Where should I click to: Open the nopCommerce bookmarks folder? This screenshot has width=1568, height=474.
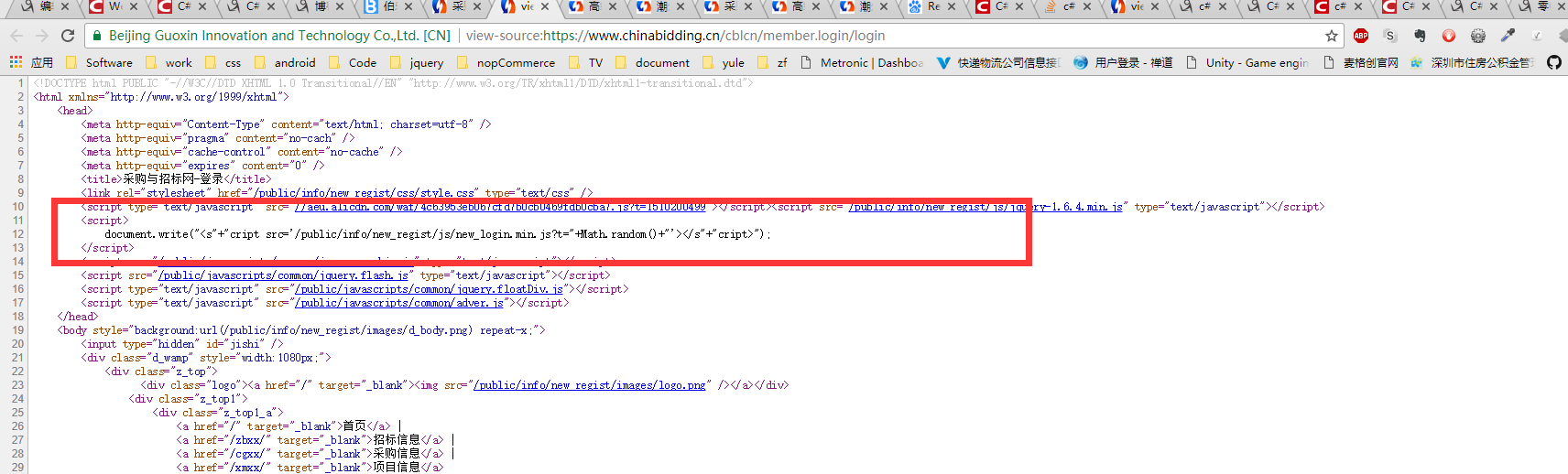point(506,62)
